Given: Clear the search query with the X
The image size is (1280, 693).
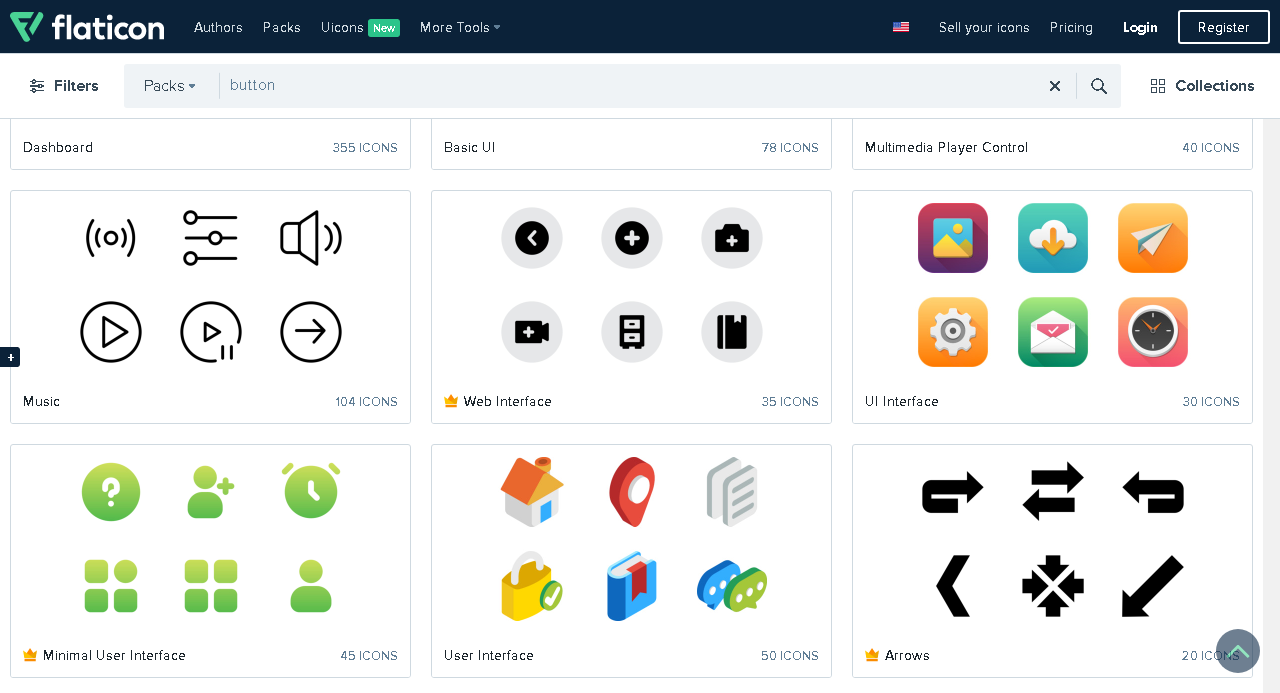Looking at the screenshot, I should tap(1054, 85).
